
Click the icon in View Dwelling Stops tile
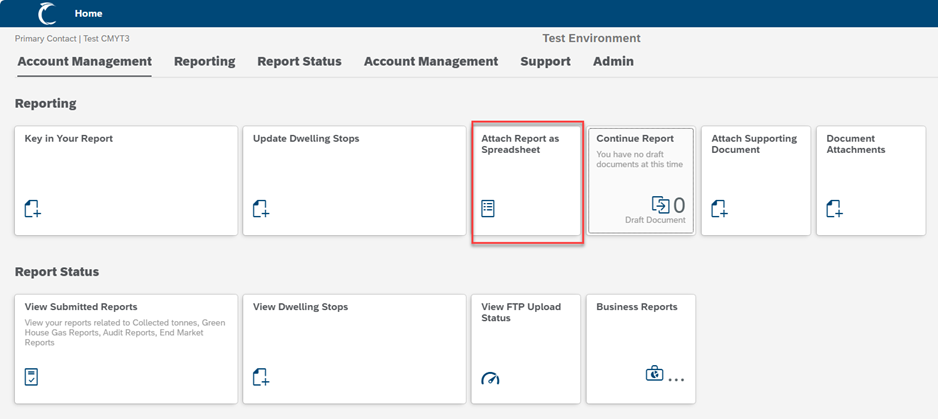click(261, 377)
